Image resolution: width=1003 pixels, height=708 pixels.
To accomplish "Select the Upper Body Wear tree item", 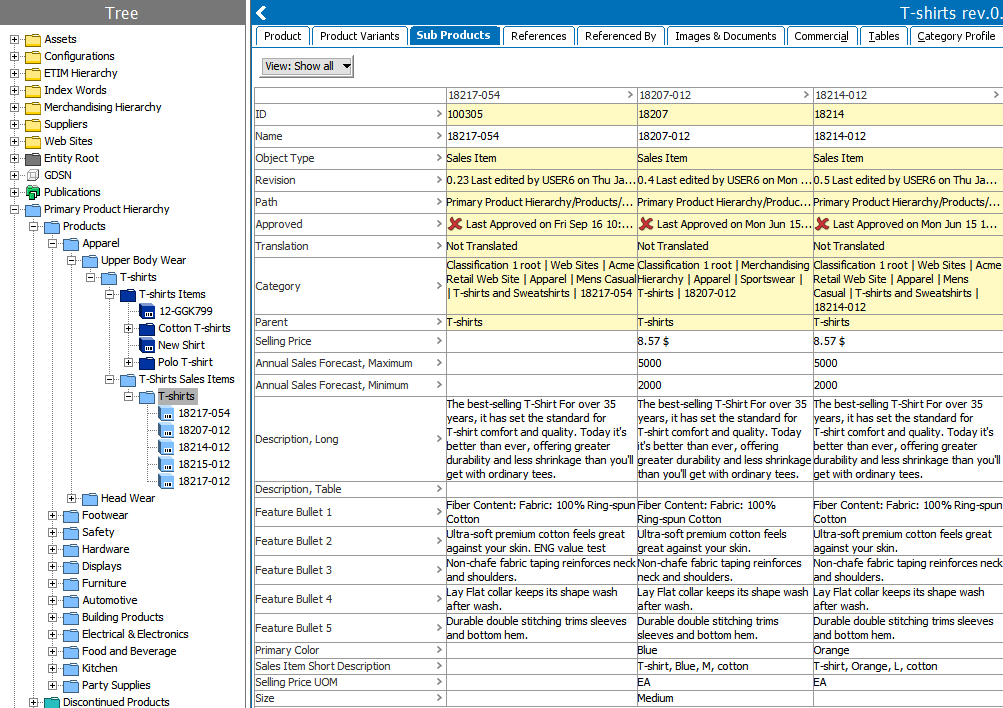I will (143, 260).
